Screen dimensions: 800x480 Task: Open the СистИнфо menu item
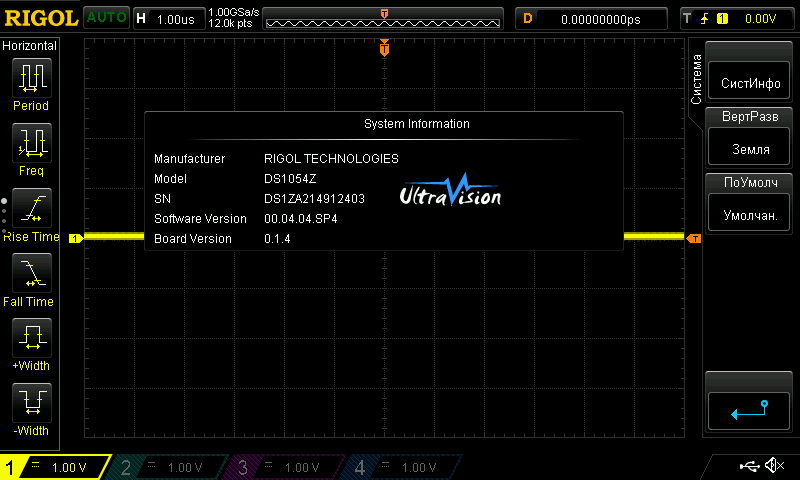(751, 83)
